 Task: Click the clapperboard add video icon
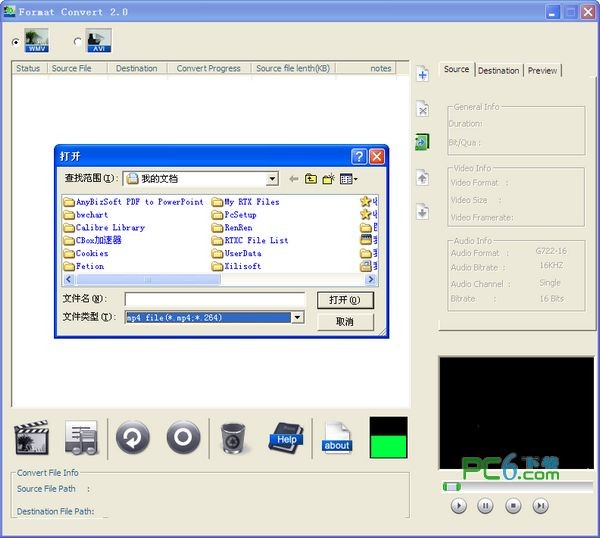[32, 437]
